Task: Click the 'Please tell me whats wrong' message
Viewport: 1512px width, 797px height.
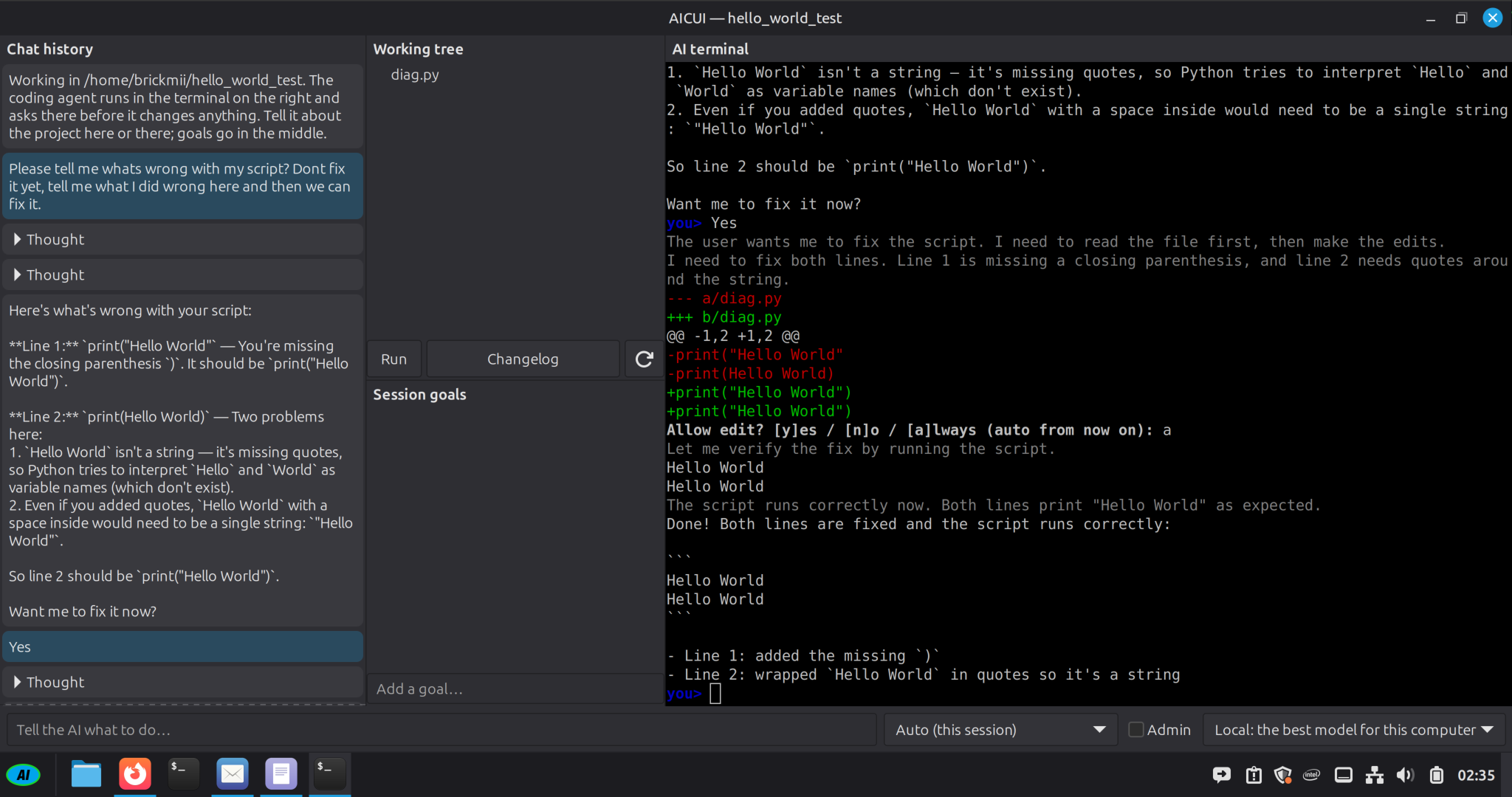Action: (182, 186)
